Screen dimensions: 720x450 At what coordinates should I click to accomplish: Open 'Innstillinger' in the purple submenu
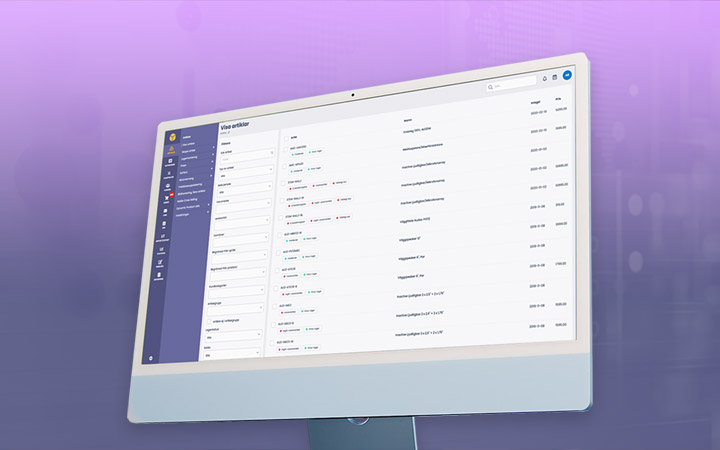click(x=183, y=214)
